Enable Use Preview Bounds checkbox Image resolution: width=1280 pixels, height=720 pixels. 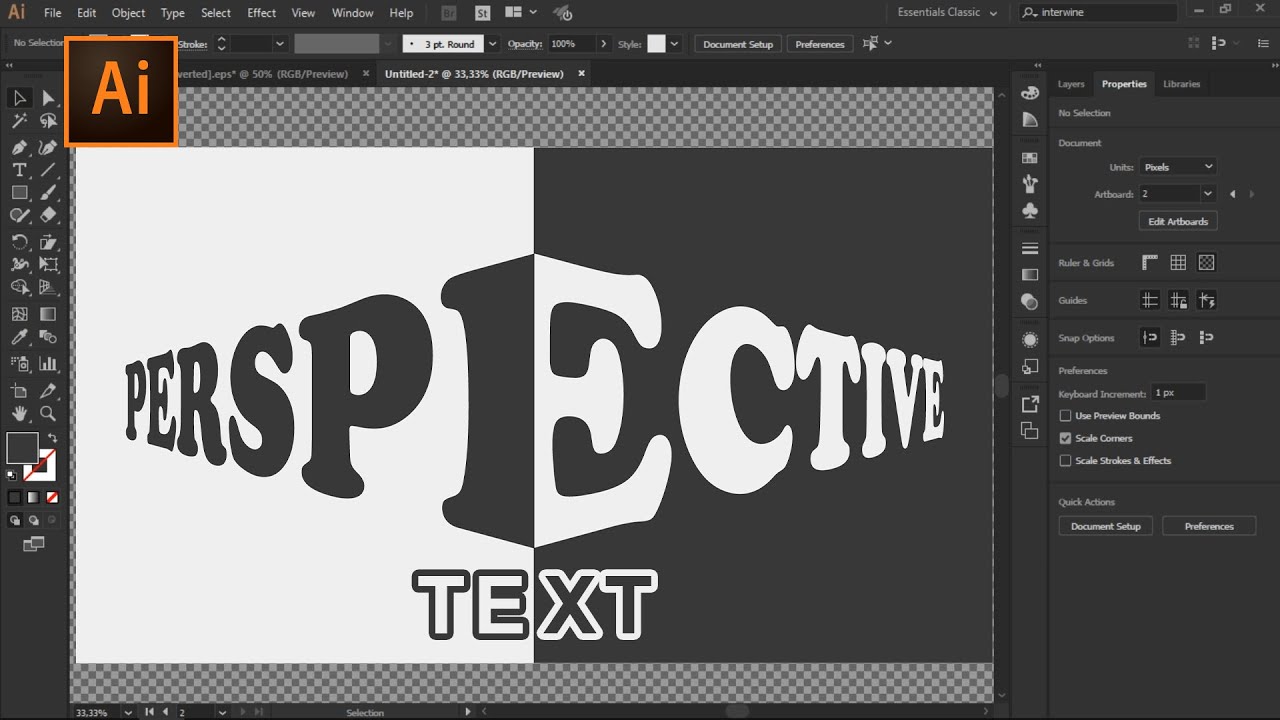[1065, 416]
